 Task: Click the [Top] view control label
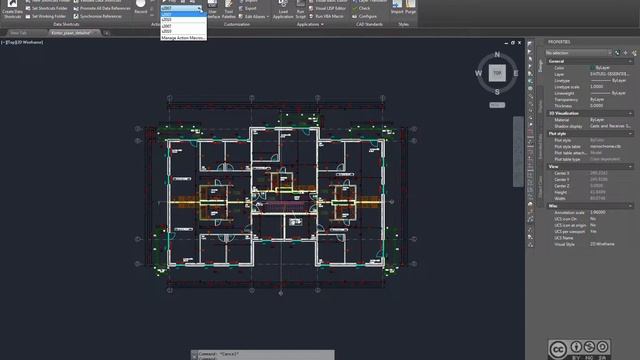(x=11, y=42)
